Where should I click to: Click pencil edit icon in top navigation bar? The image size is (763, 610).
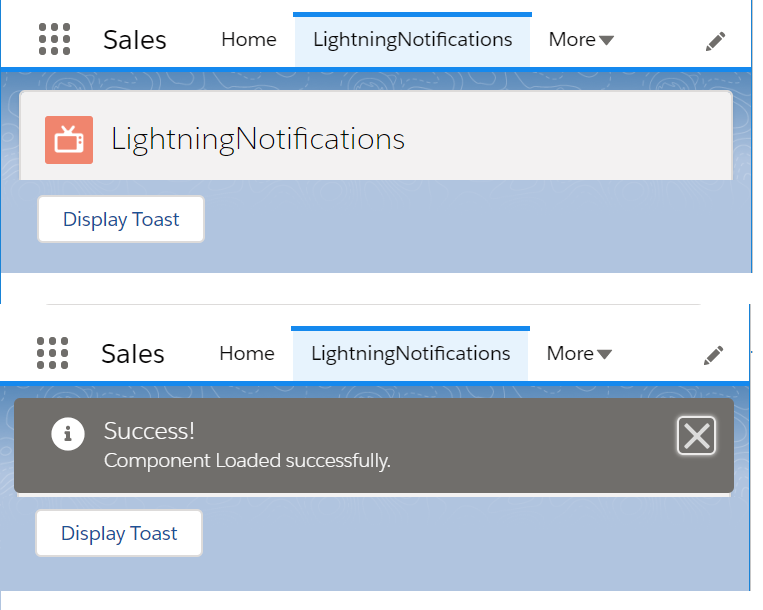pyautogui.click(x=715, y=41)
